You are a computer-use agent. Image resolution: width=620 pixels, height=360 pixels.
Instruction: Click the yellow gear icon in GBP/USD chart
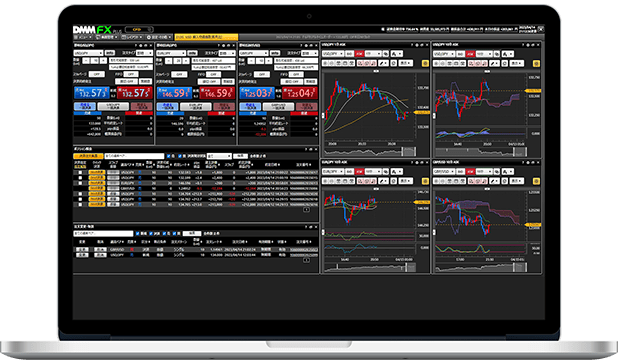tap(536, 181)
